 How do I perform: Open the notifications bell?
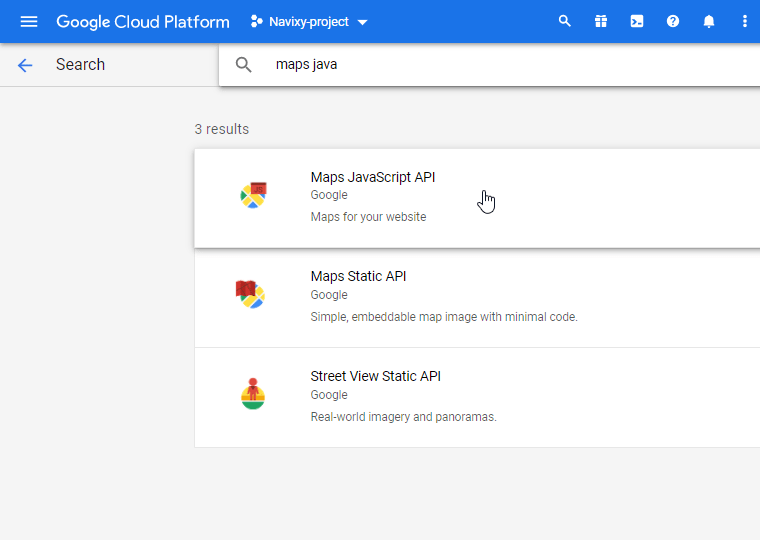709,21
